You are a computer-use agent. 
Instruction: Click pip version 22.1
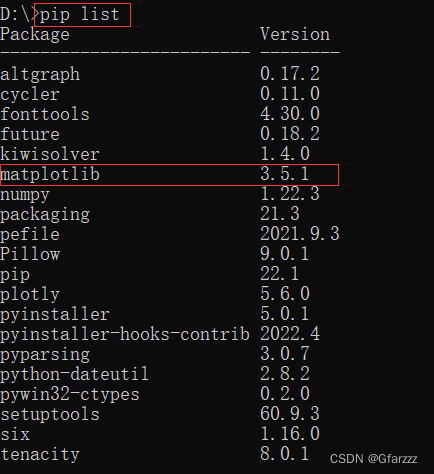(280, 274)
